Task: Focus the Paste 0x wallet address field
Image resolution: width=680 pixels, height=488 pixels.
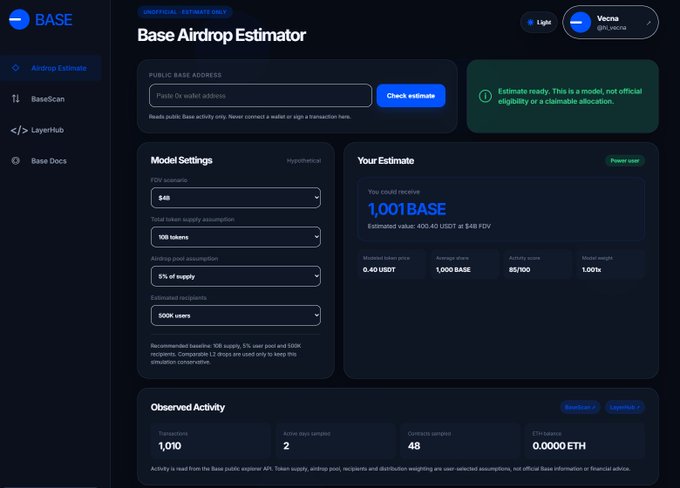Action: tap(260, 95)
